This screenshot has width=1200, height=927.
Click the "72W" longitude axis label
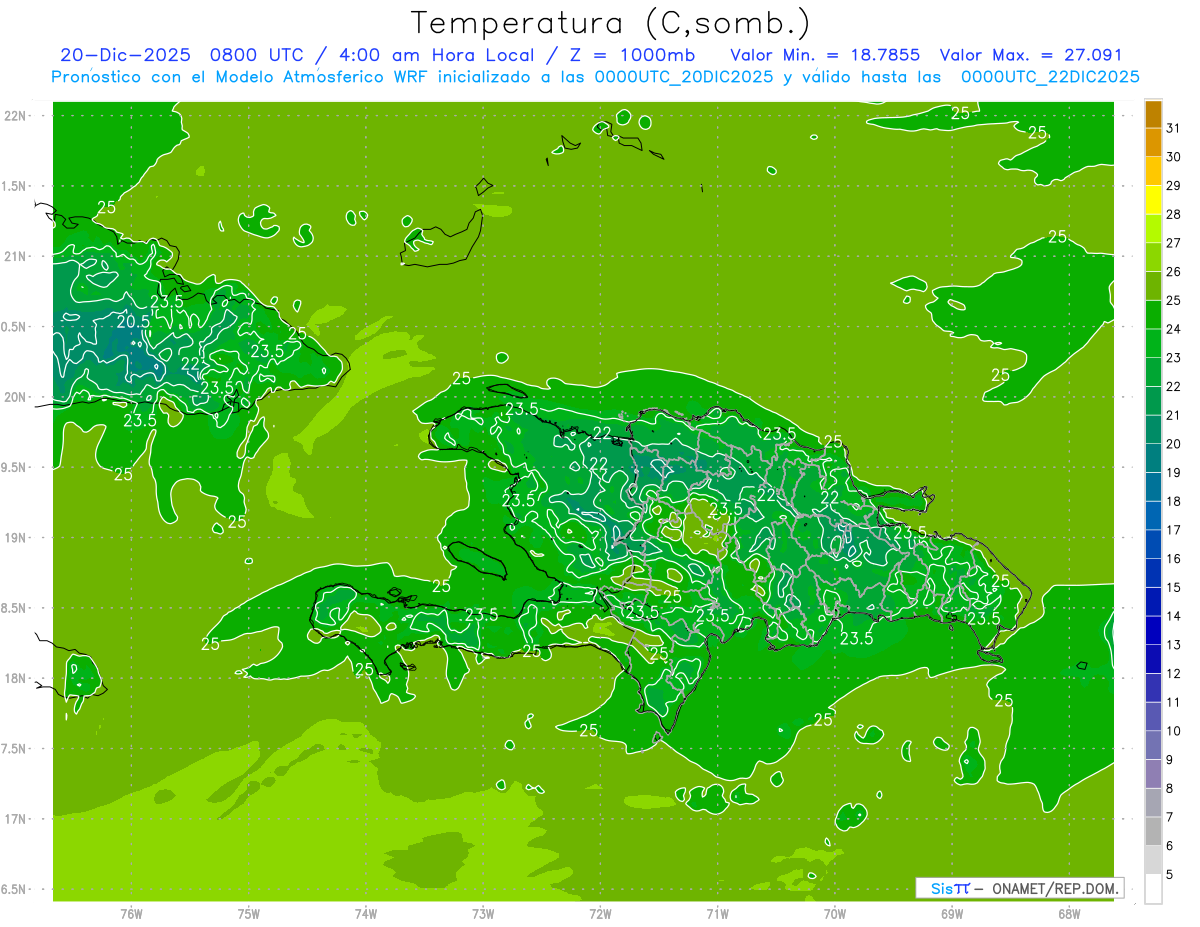pos(600,912)
